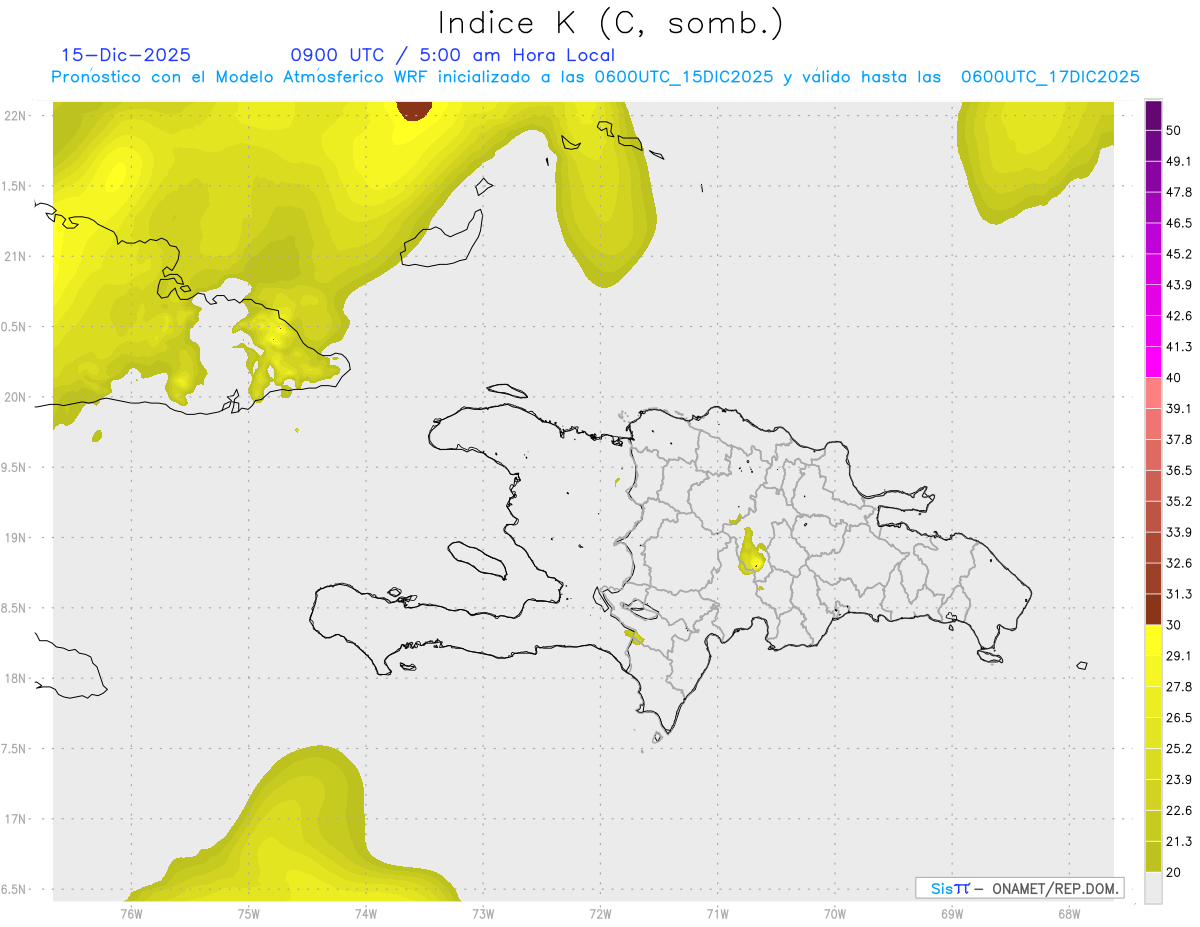Click the '71W' longitude label
1200x927 pixels.
pos(717,914)
